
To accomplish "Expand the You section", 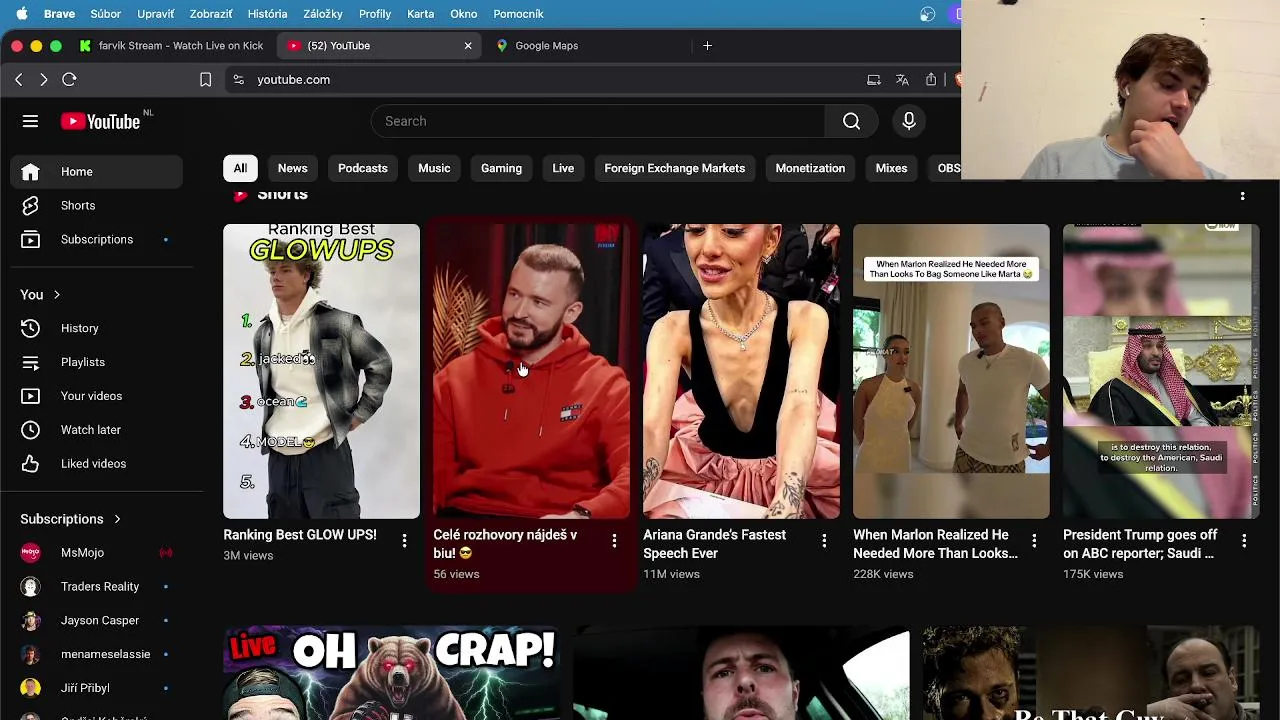I will (41, 295).
